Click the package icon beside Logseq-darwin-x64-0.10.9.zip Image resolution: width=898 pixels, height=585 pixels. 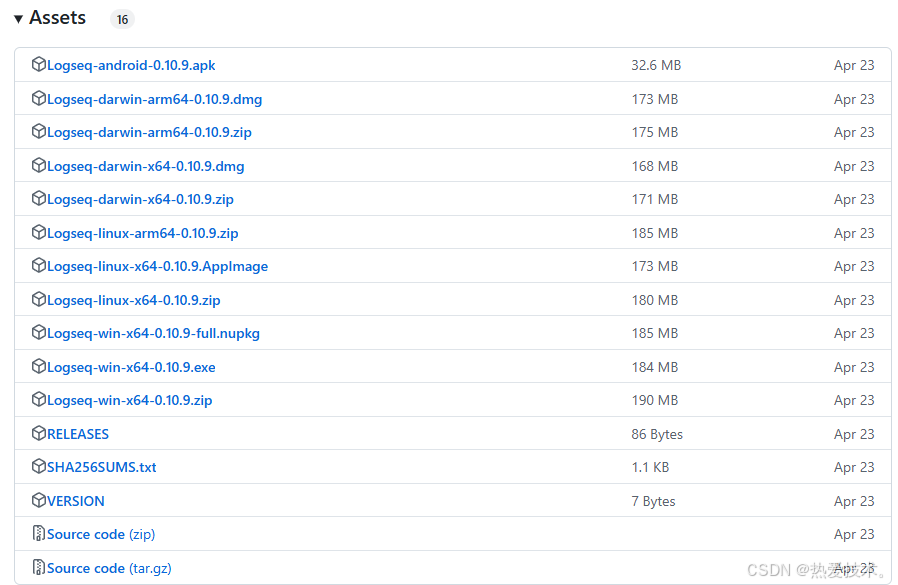click(x=38, y=198)
